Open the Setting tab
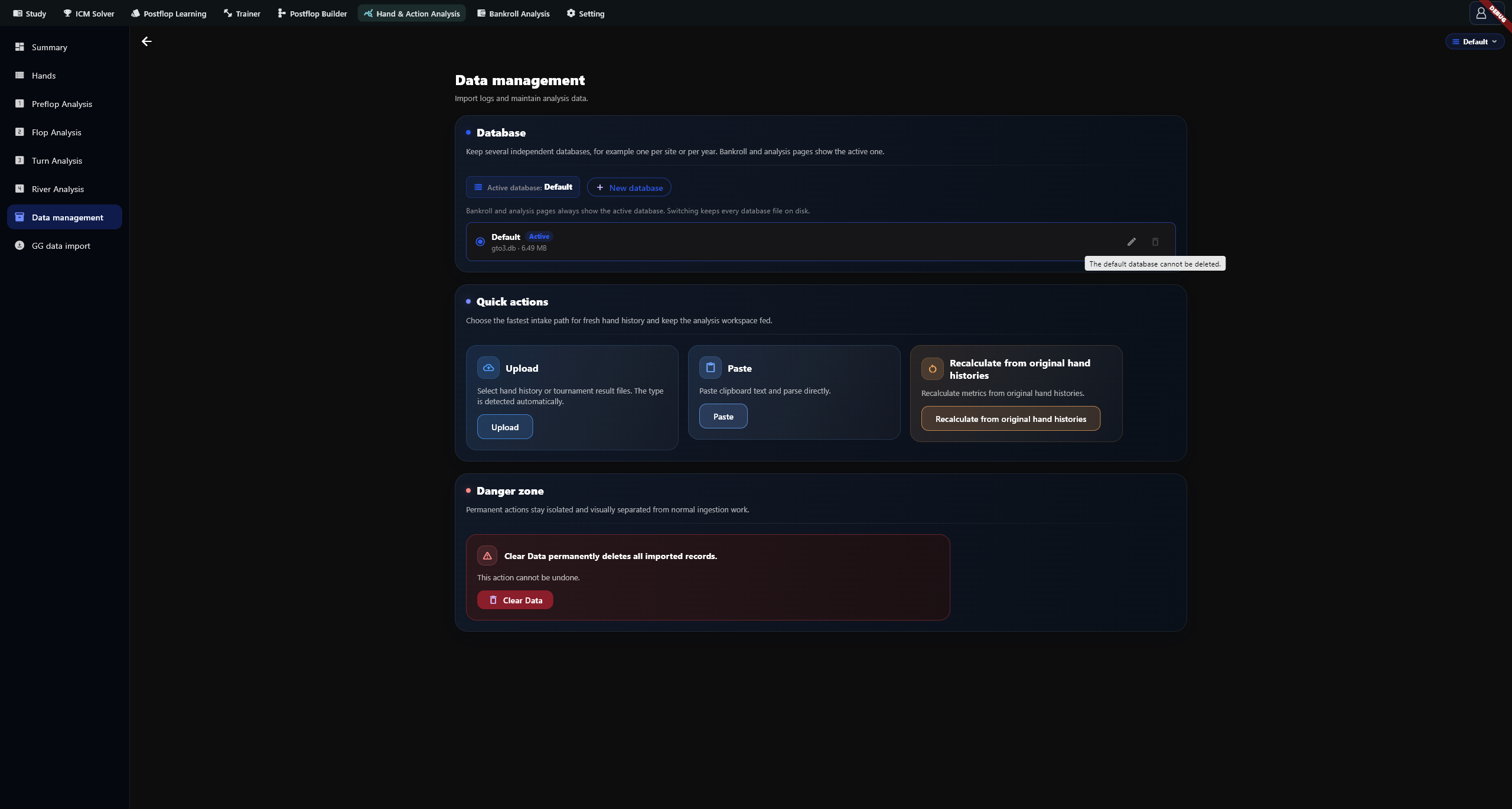The image size is (1512, 809). coord(585,13)
